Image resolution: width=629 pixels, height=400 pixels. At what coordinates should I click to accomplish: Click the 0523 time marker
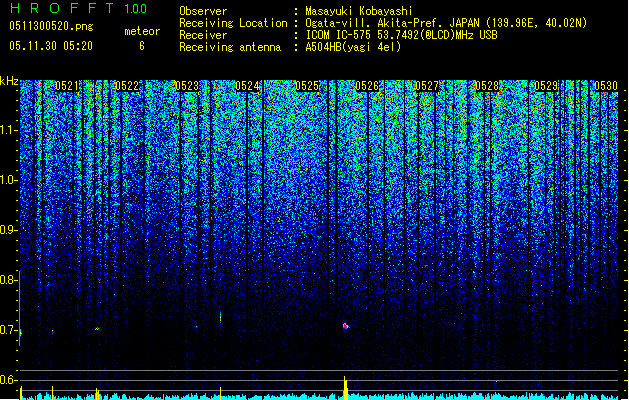coord(187,86)
